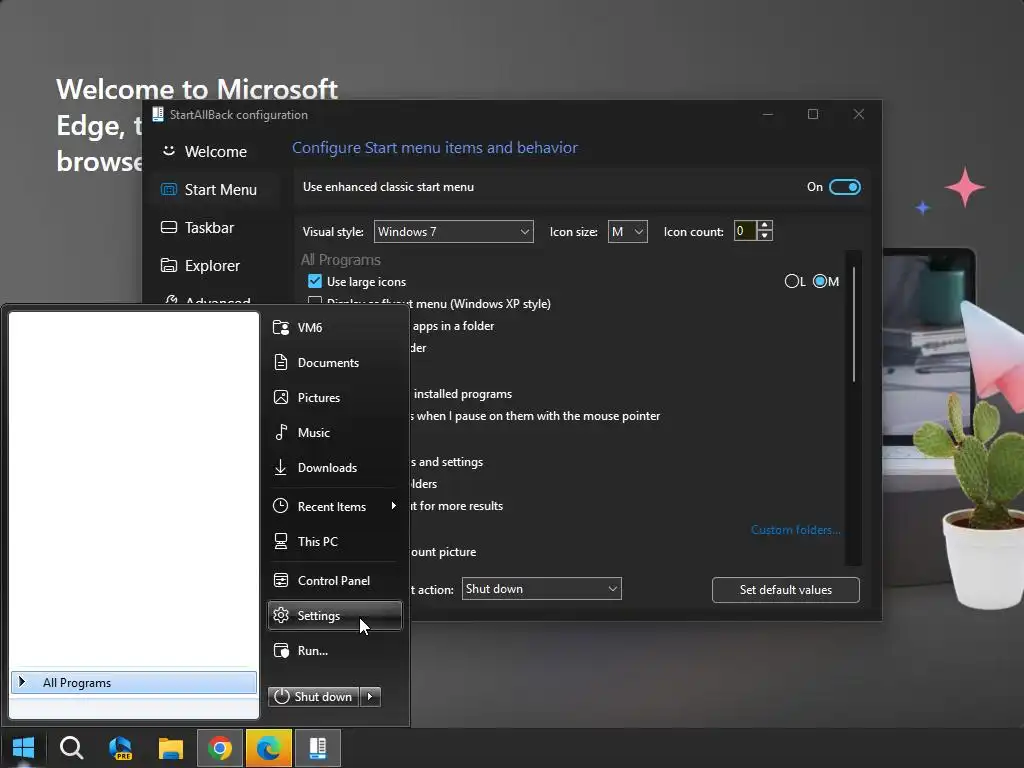Open the Custom folders... link
Image resolution: width=1024 pixels, height=768 pixels.
[x=795, y=530]
